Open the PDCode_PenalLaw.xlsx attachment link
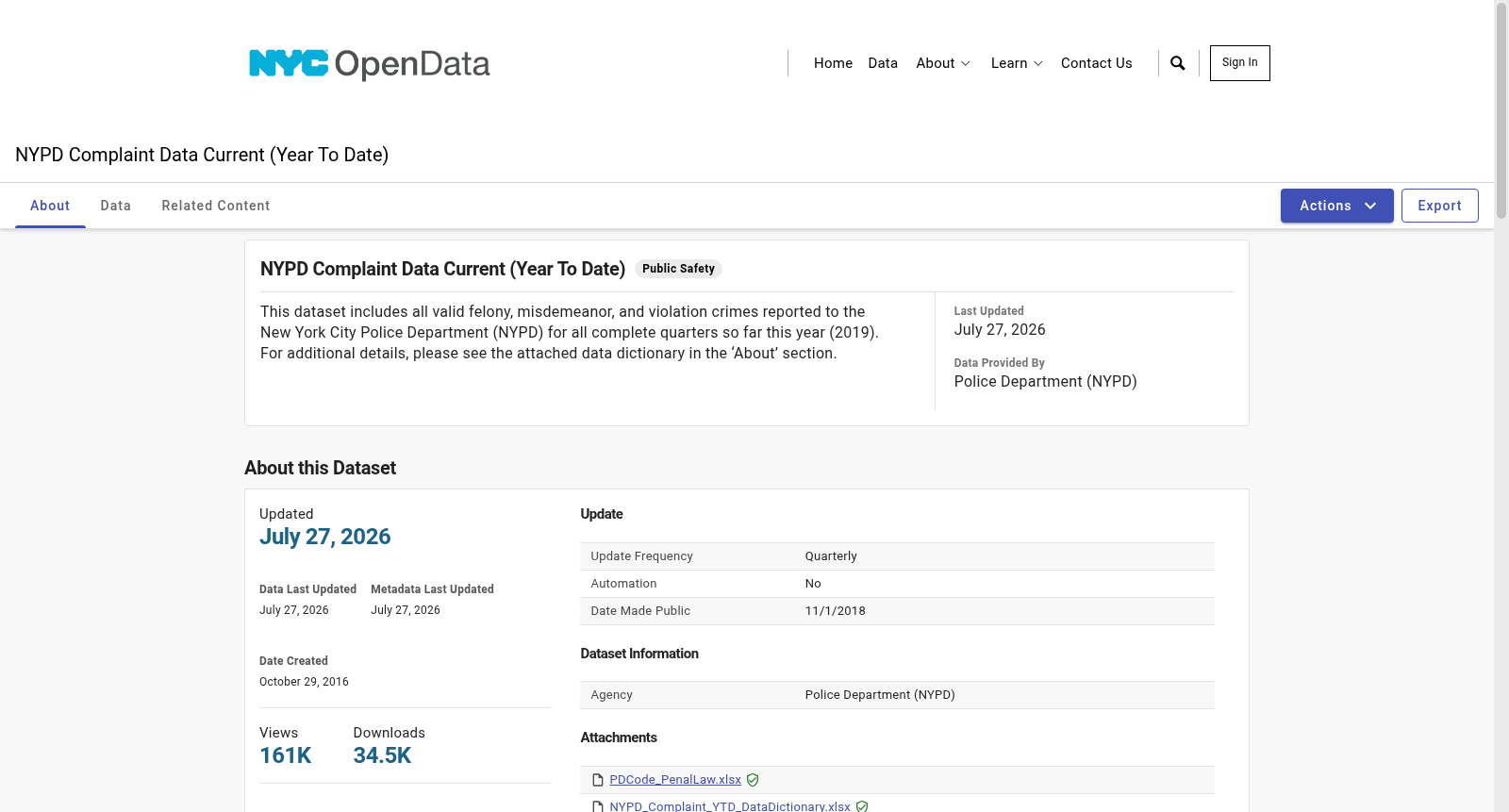This screenshot has height=812, width=1509. (x=675, y=780)
